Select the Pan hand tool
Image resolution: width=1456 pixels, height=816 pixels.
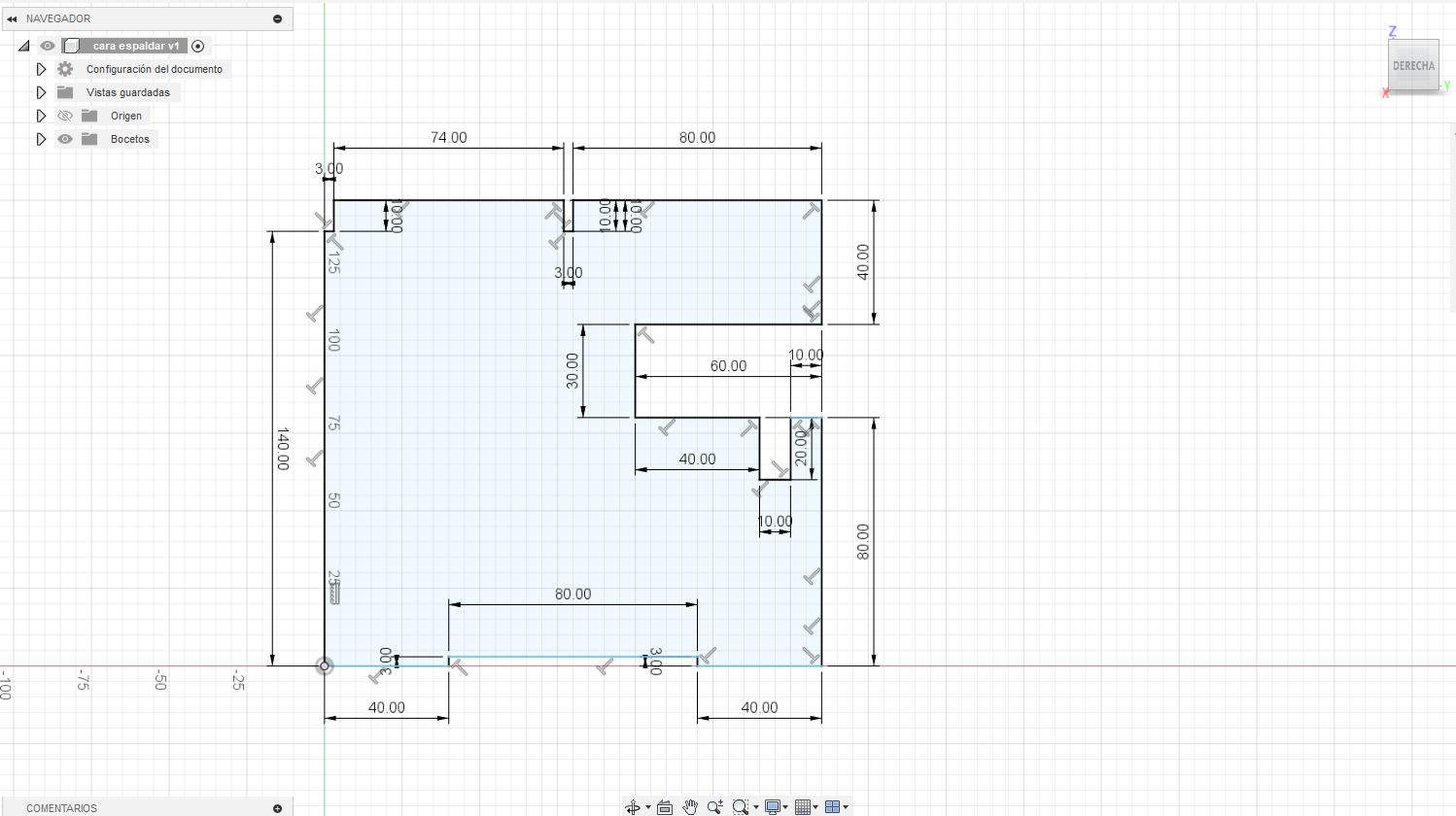690,807
